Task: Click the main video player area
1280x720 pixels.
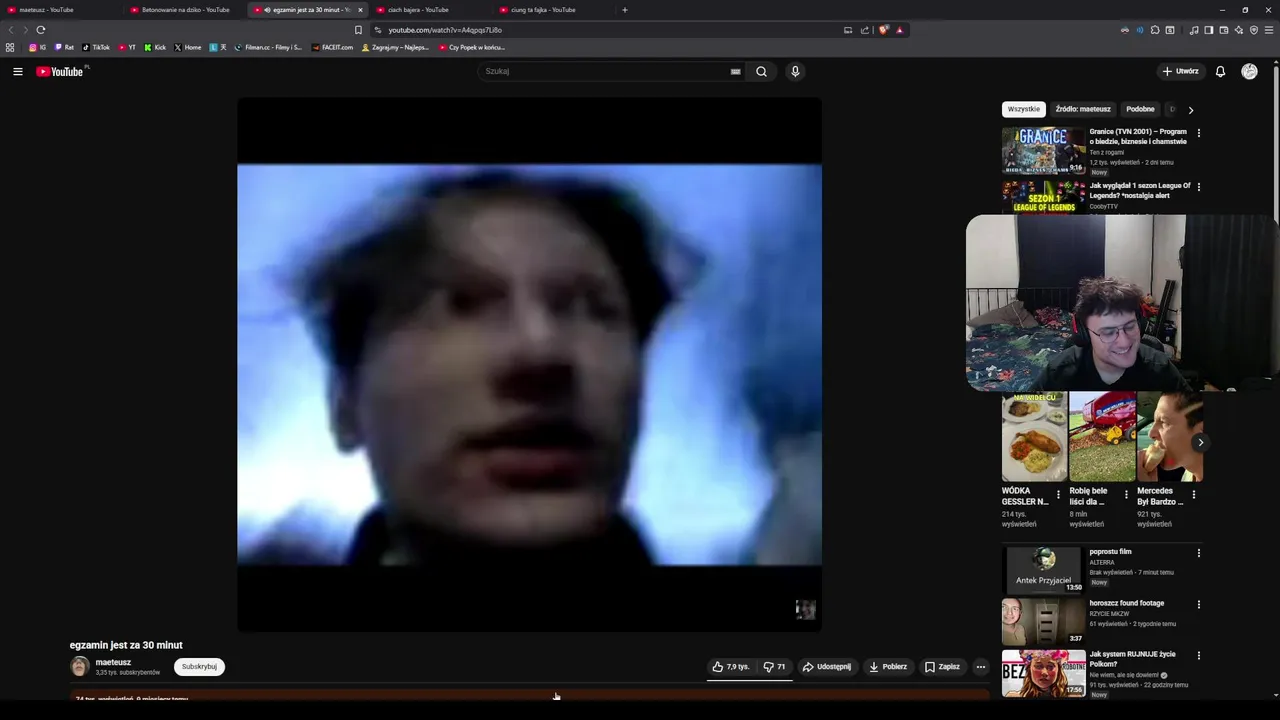Action: [529, 365]
